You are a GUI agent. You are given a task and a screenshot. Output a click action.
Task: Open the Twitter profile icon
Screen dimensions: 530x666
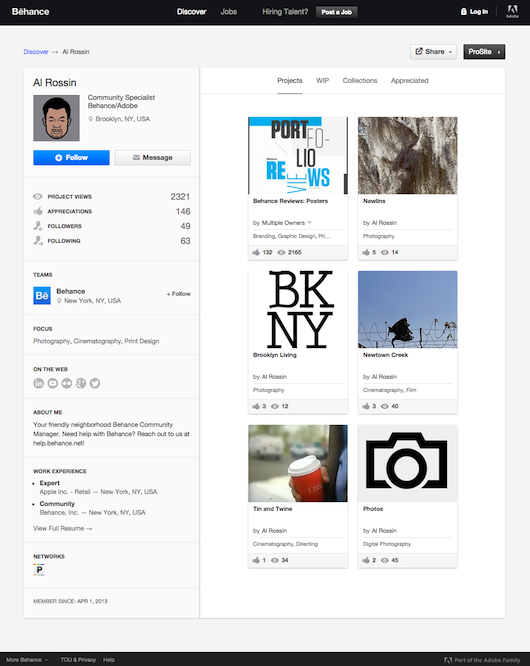tap(95, 383)
